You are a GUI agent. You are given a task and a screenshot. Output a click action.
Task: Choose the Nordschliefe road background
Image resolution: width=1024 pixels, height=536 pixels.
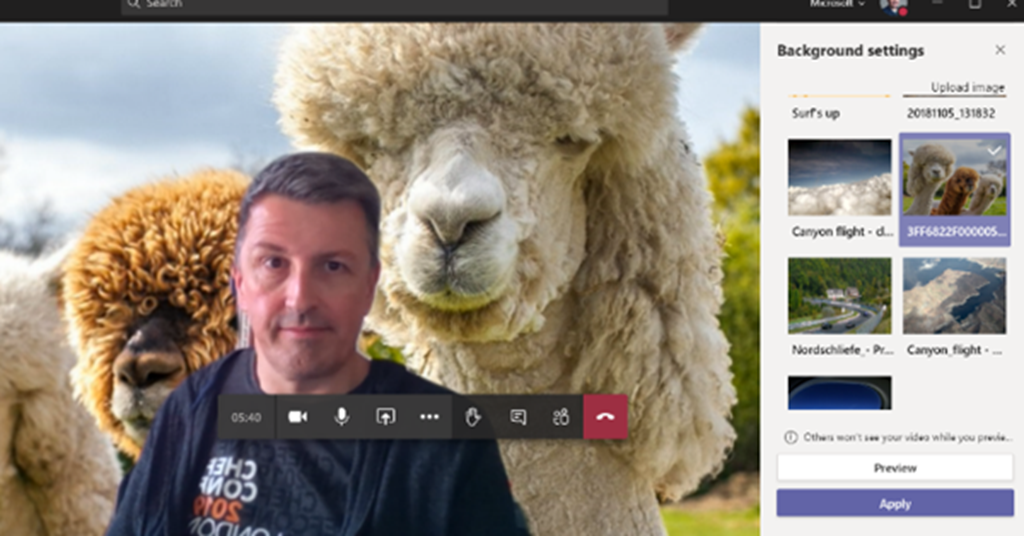839,296
